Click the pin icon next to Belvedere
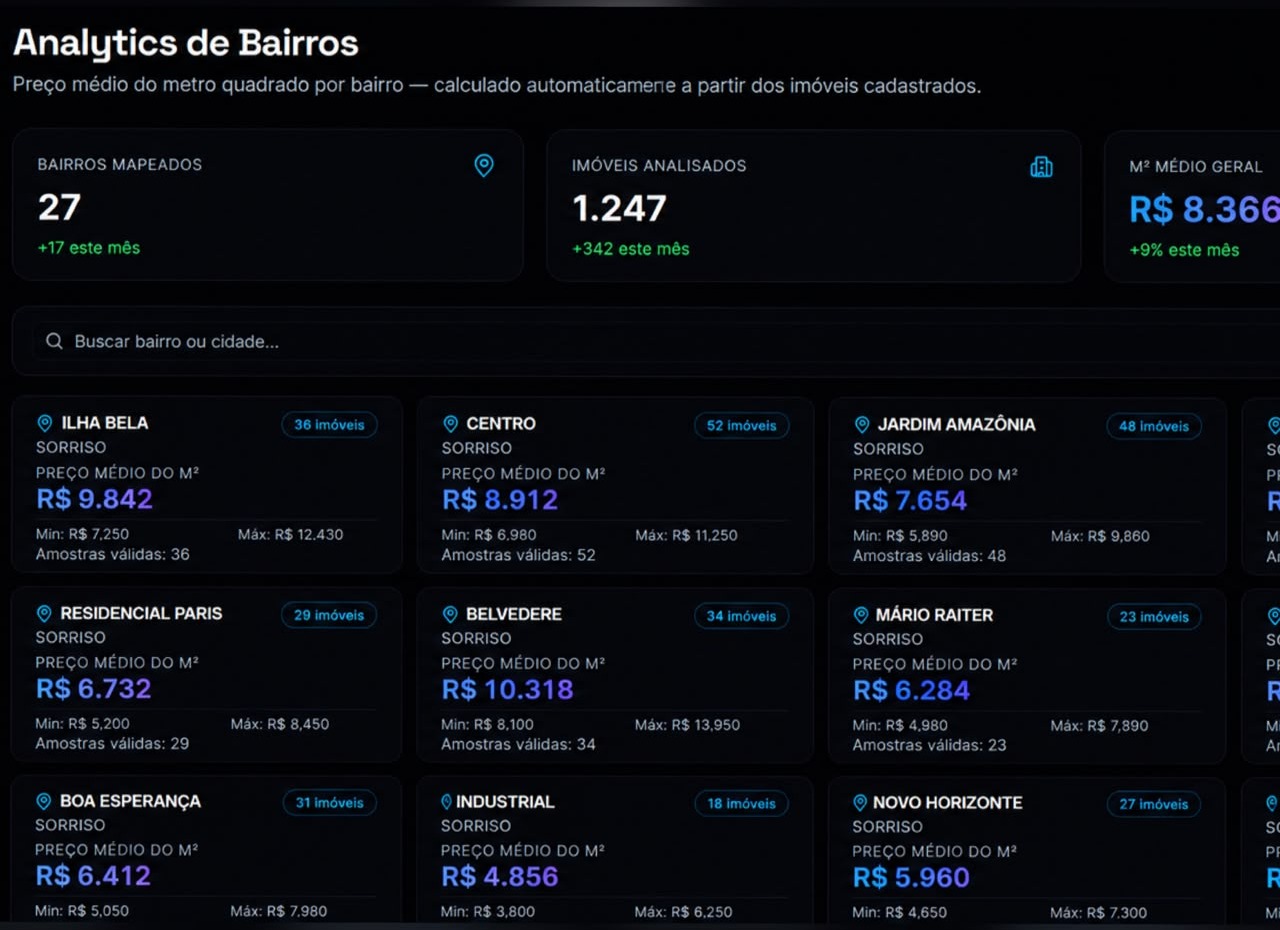The height and width of the screenshot is (930, 1280). [x=450, y=614]
